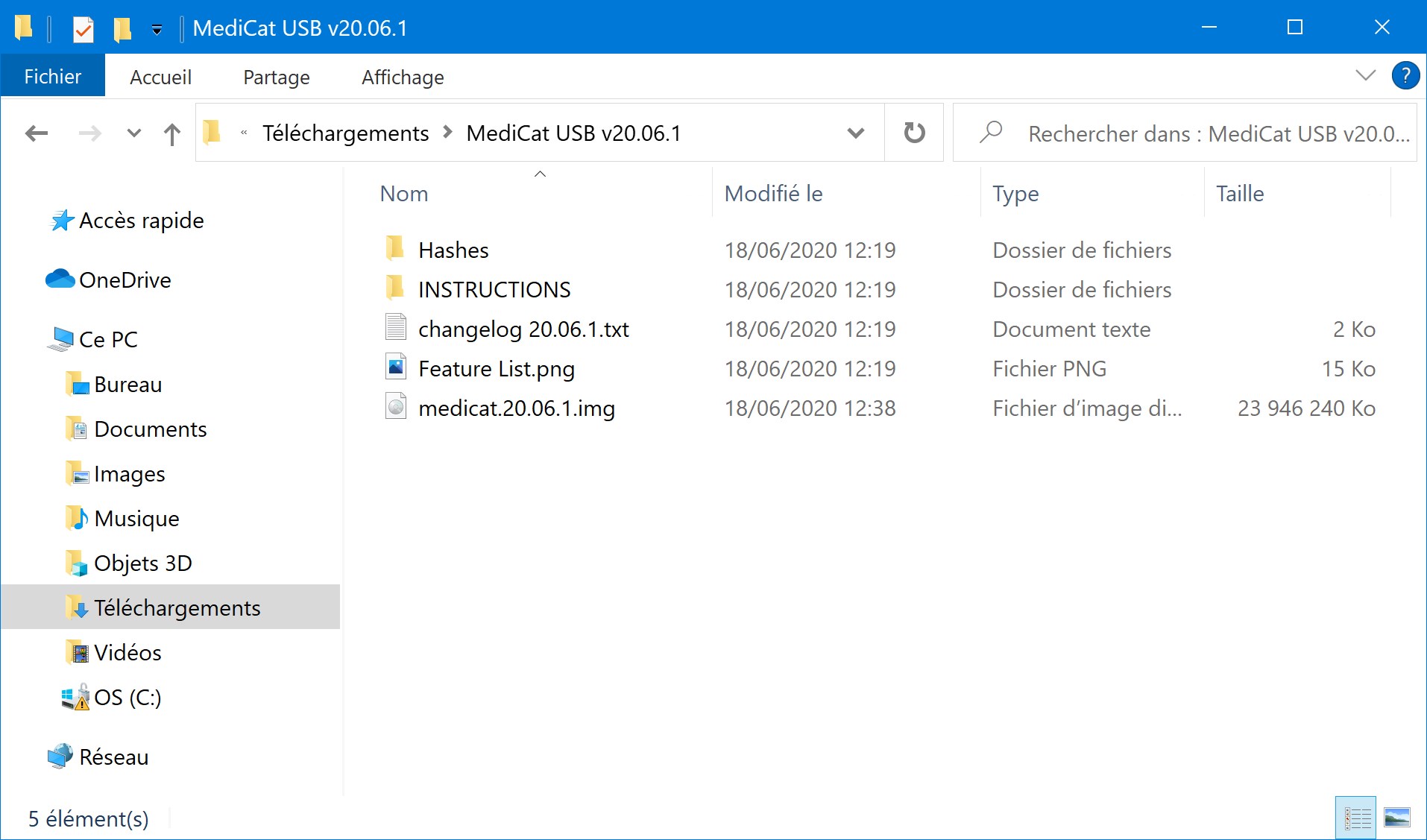
Task: Switch to the Partage ribbon tab
Action: (x=277, y=77)
